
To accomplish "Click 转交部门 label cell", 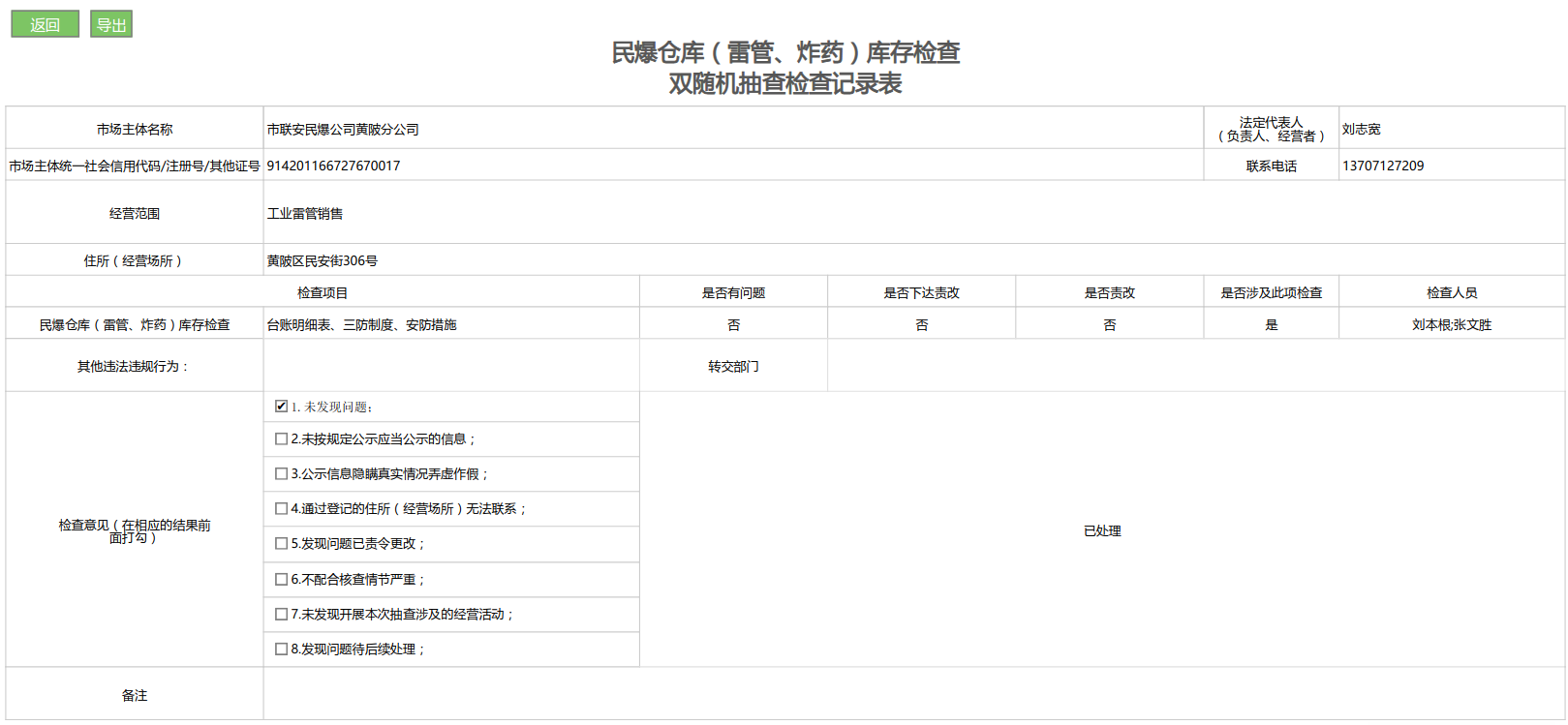I will [x=733, y=366].
